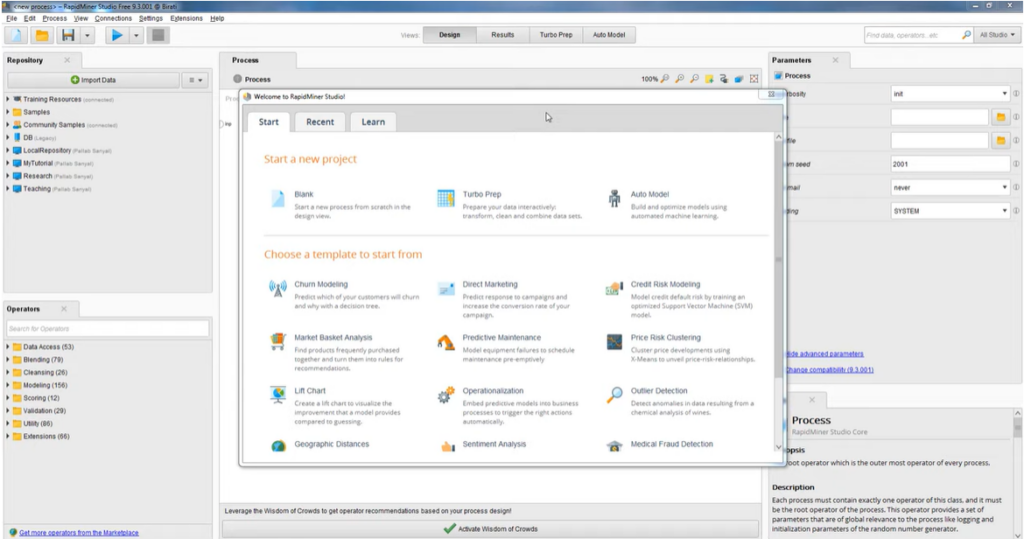Open the All Studio search scope dropdown
Screen dimensions: 1024x539
(x=997, y=35)
